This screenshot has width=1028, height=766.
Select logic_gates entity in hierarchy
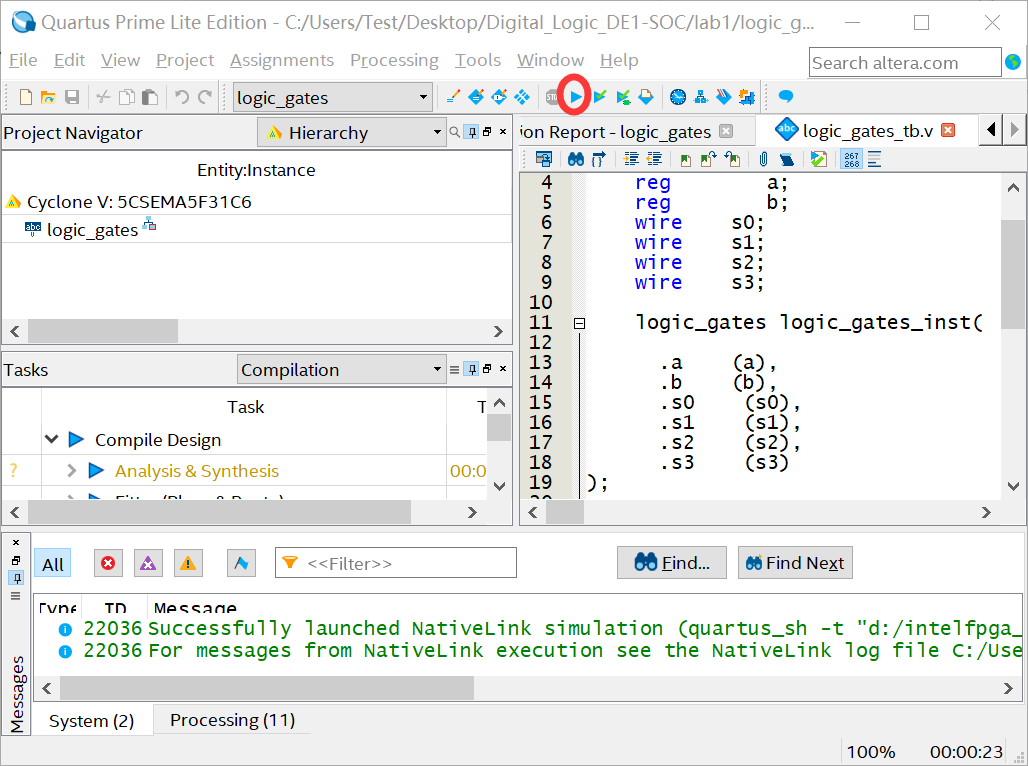tap(92, 230)
